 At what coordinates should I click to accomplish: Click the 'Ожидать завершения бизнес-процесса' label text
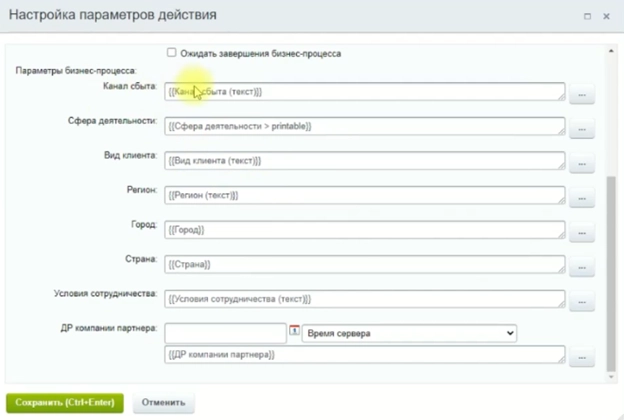click(261, 54)
